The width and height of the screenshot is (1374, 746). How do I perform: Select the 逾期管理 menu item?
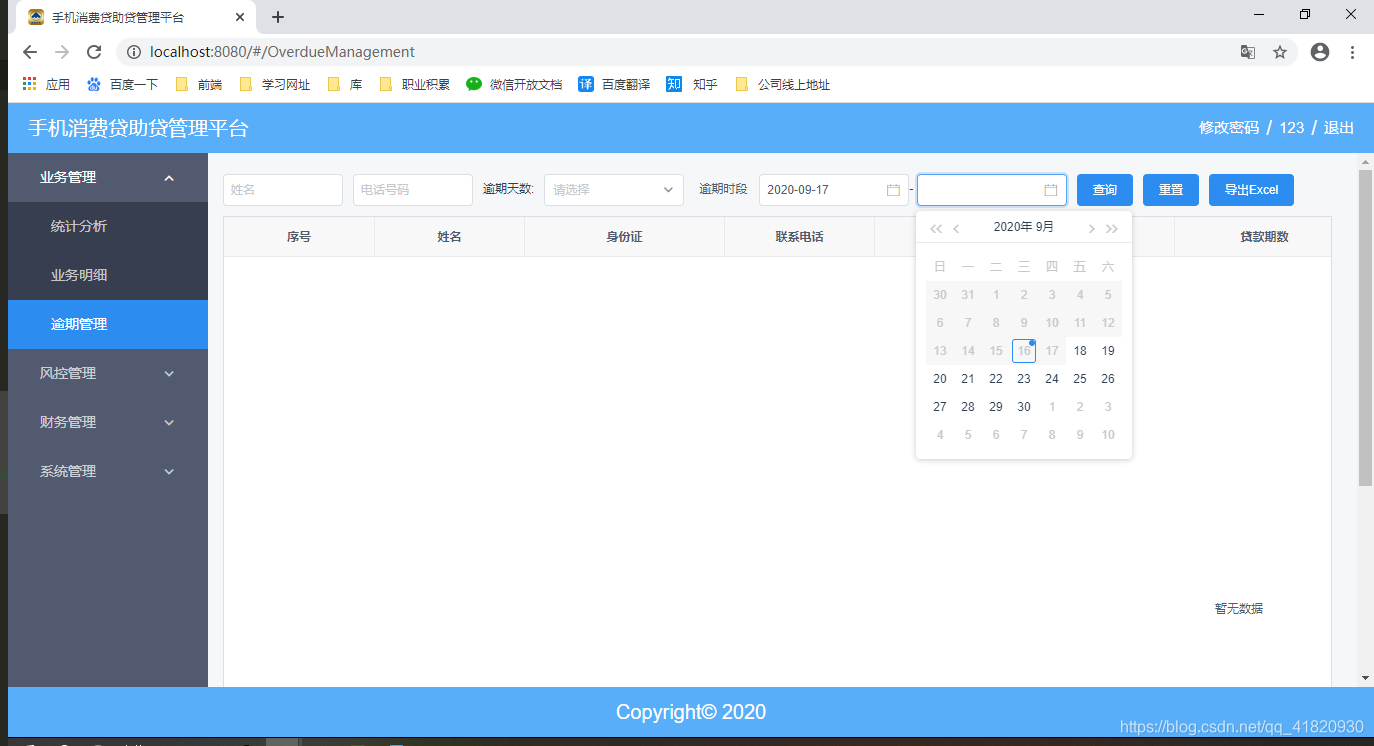pos(108,324)
